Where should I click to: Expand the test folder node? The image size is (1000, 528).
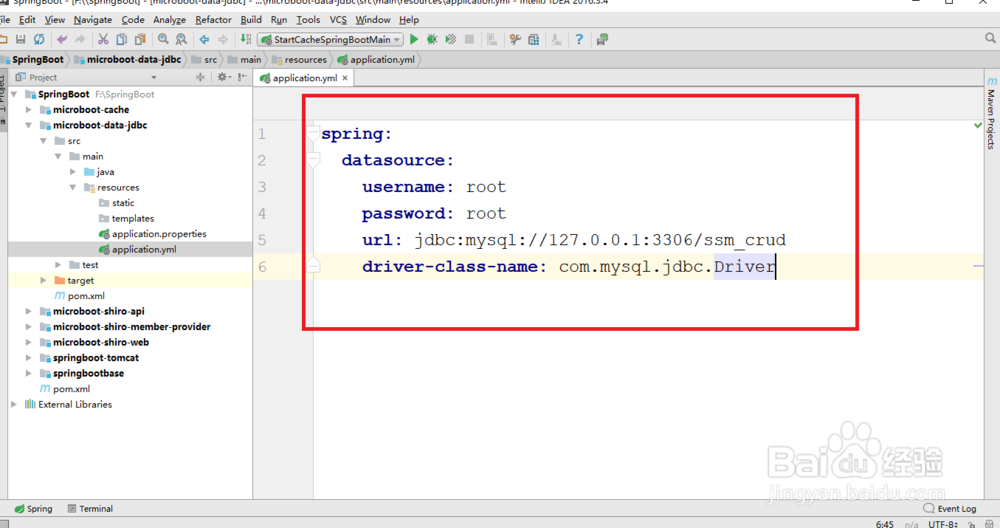click(58, 265)
